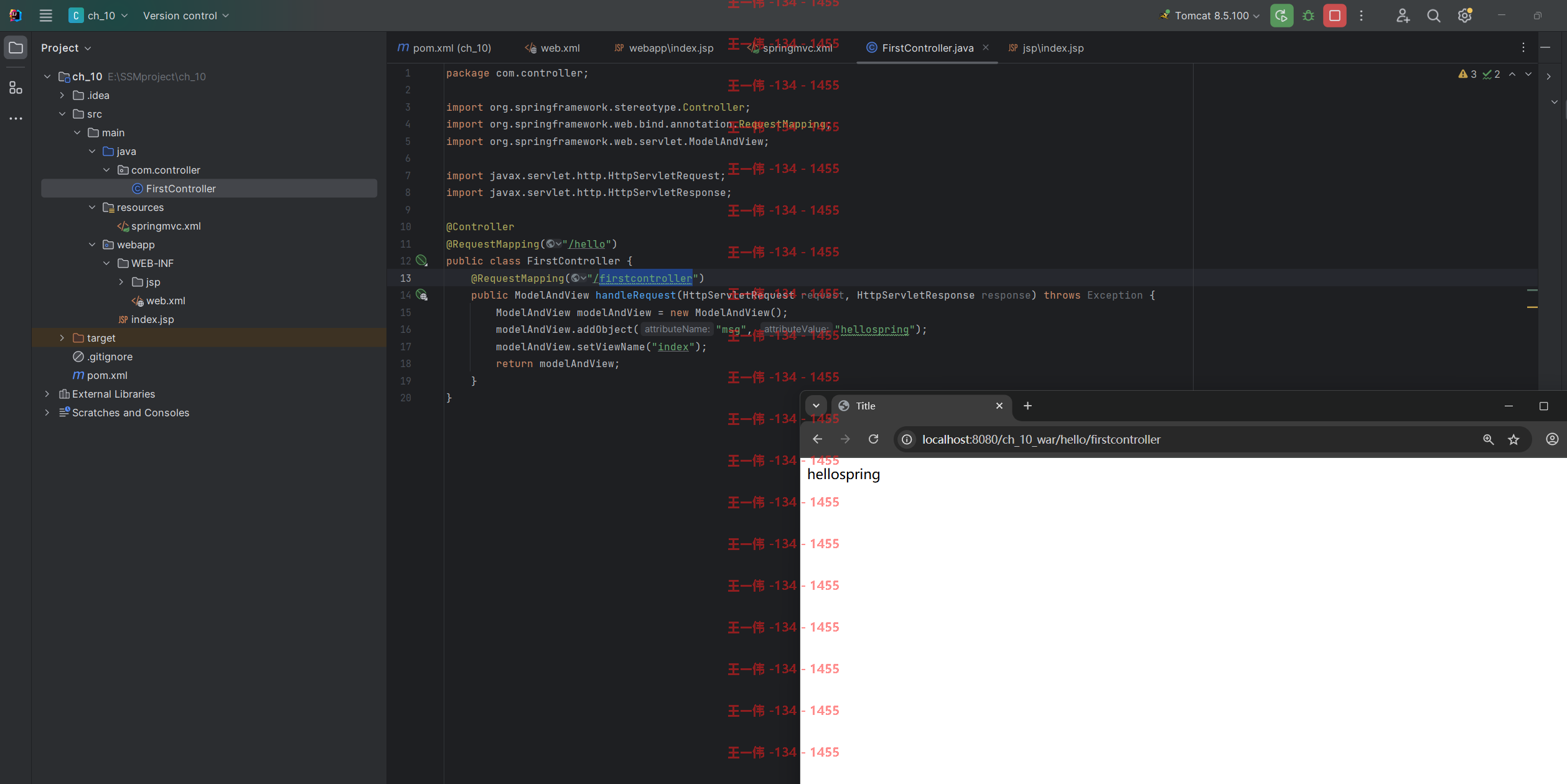
Task: Collapse the src folder
Action: point(62,114)
